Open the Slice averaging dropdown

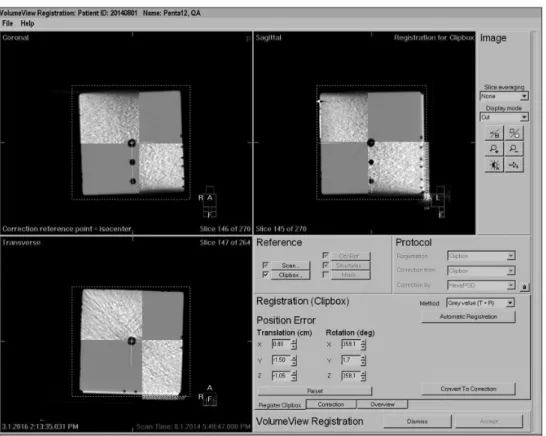(504, 96)
